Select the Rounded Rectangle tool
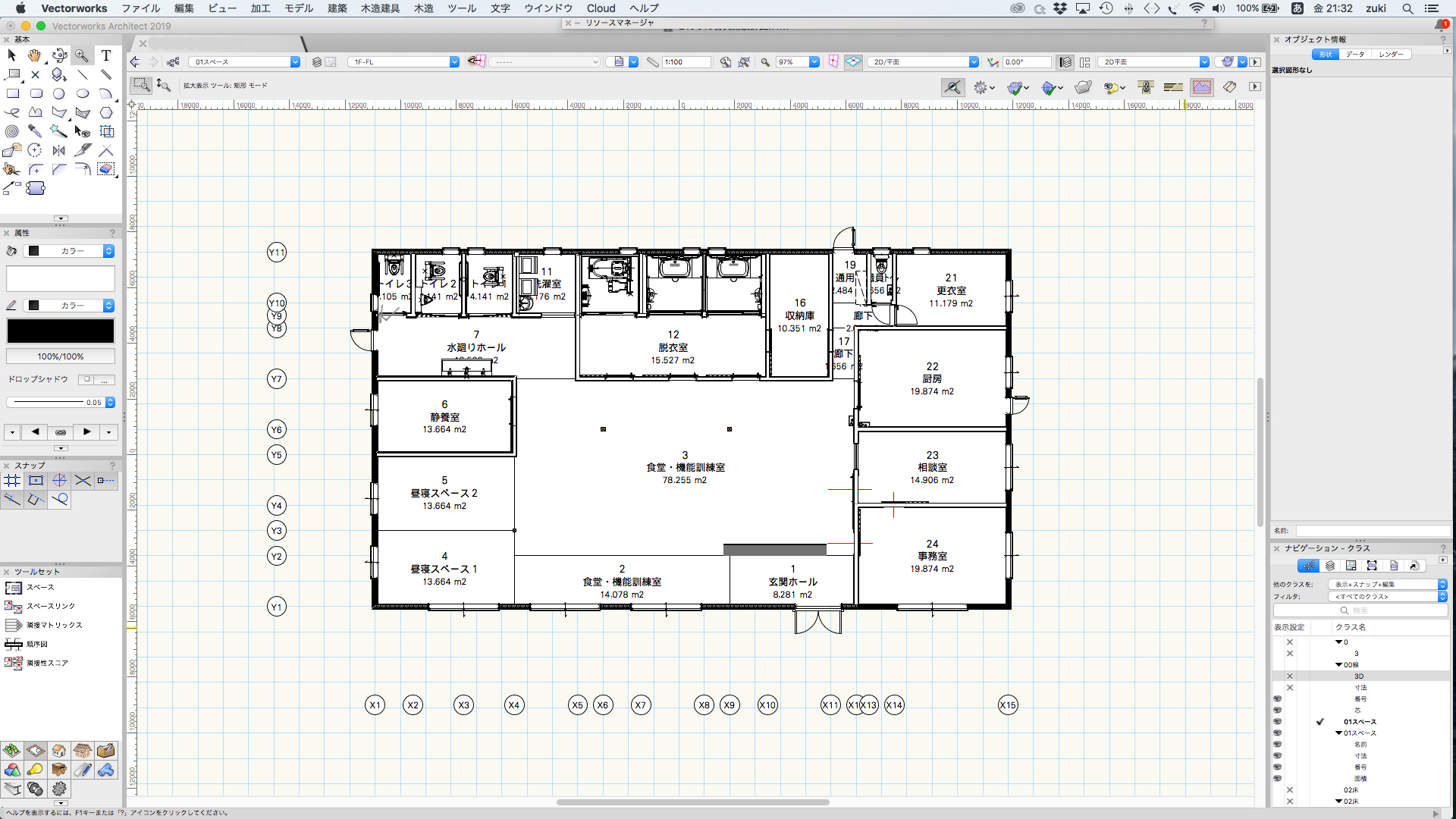1456x819 pixels. [35, 93]
